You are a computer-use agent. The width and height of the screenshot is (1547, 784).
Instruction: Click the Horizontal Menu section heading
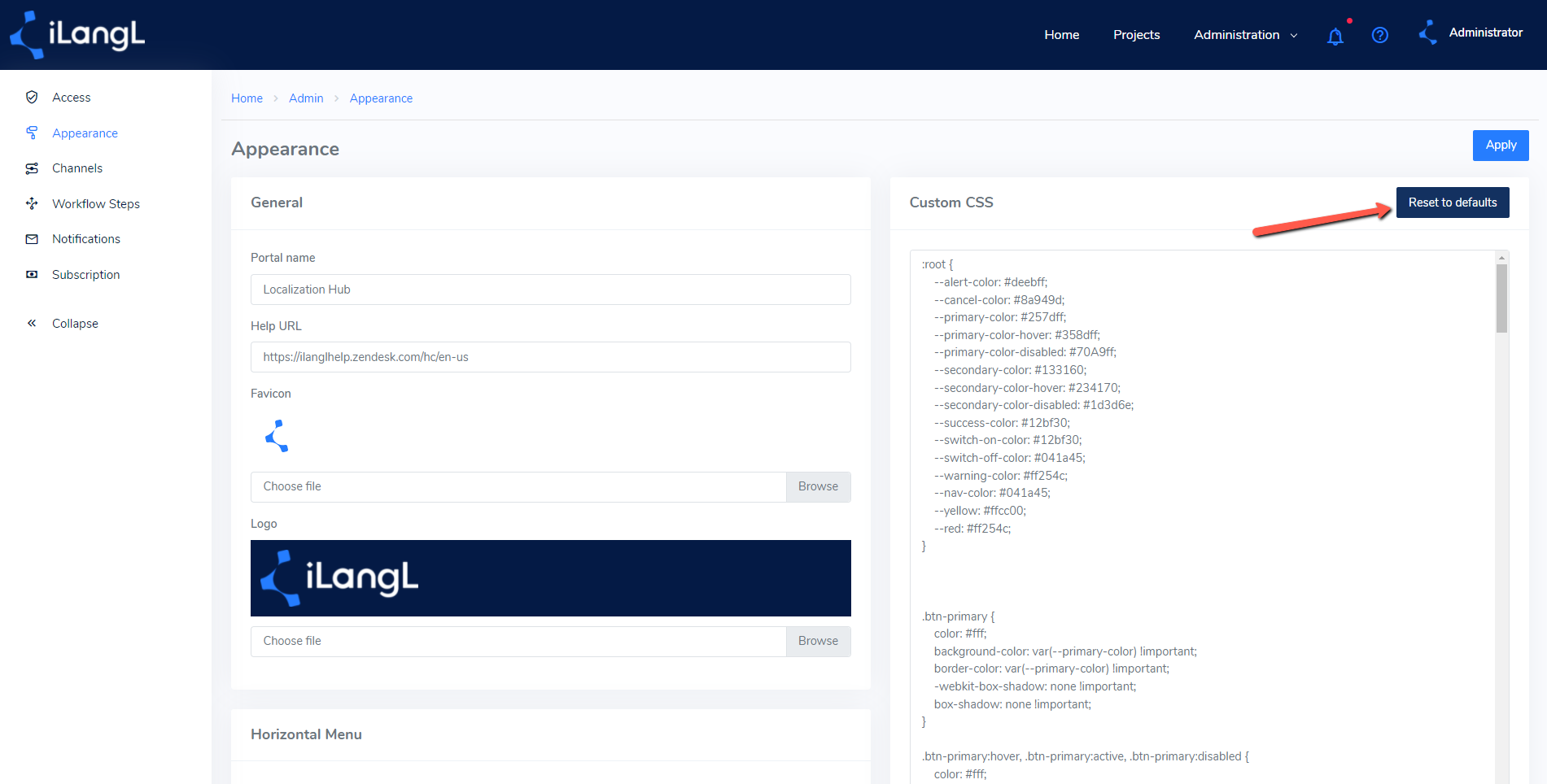point(306,734)
